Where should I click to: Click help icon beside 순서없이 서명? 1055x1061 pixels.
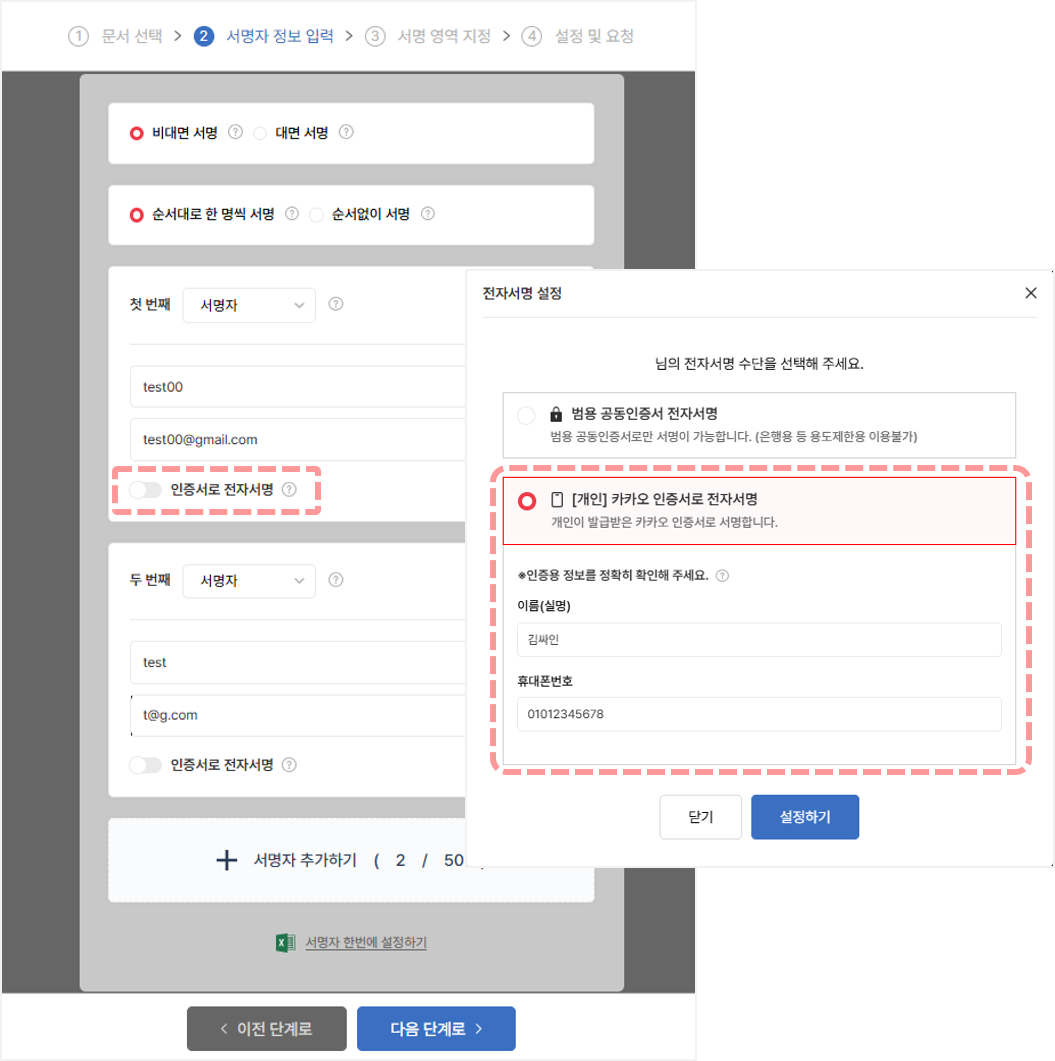[x=428, y=214]
